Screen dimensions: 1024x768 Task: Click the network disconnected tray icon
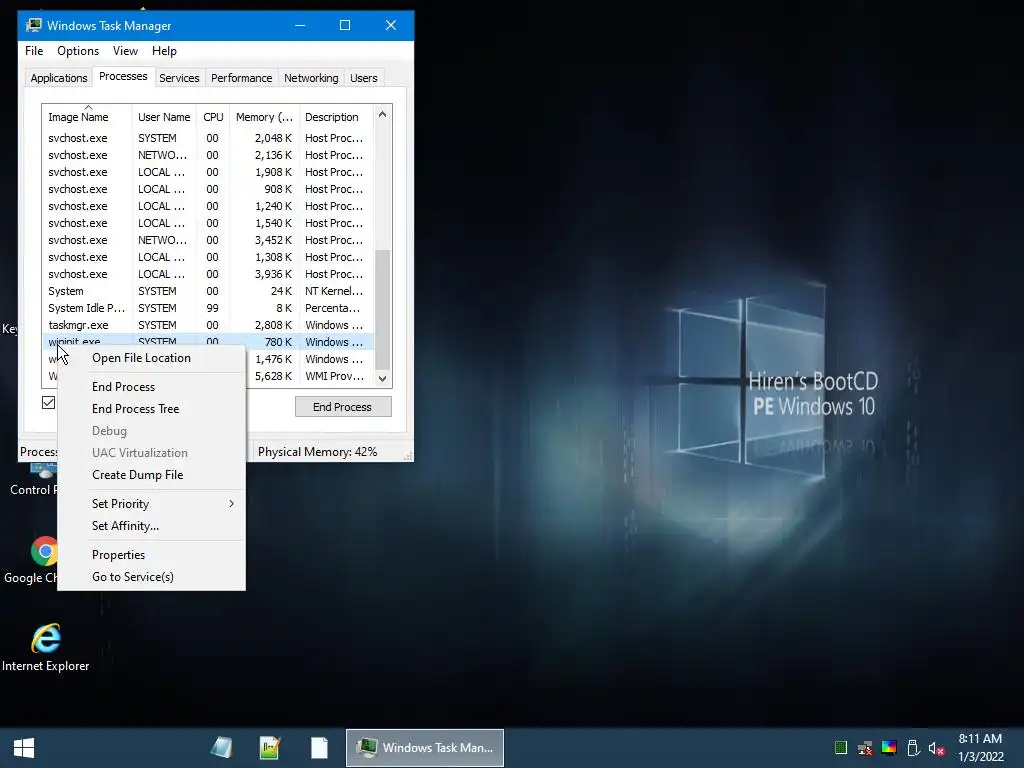click(865, 748)
